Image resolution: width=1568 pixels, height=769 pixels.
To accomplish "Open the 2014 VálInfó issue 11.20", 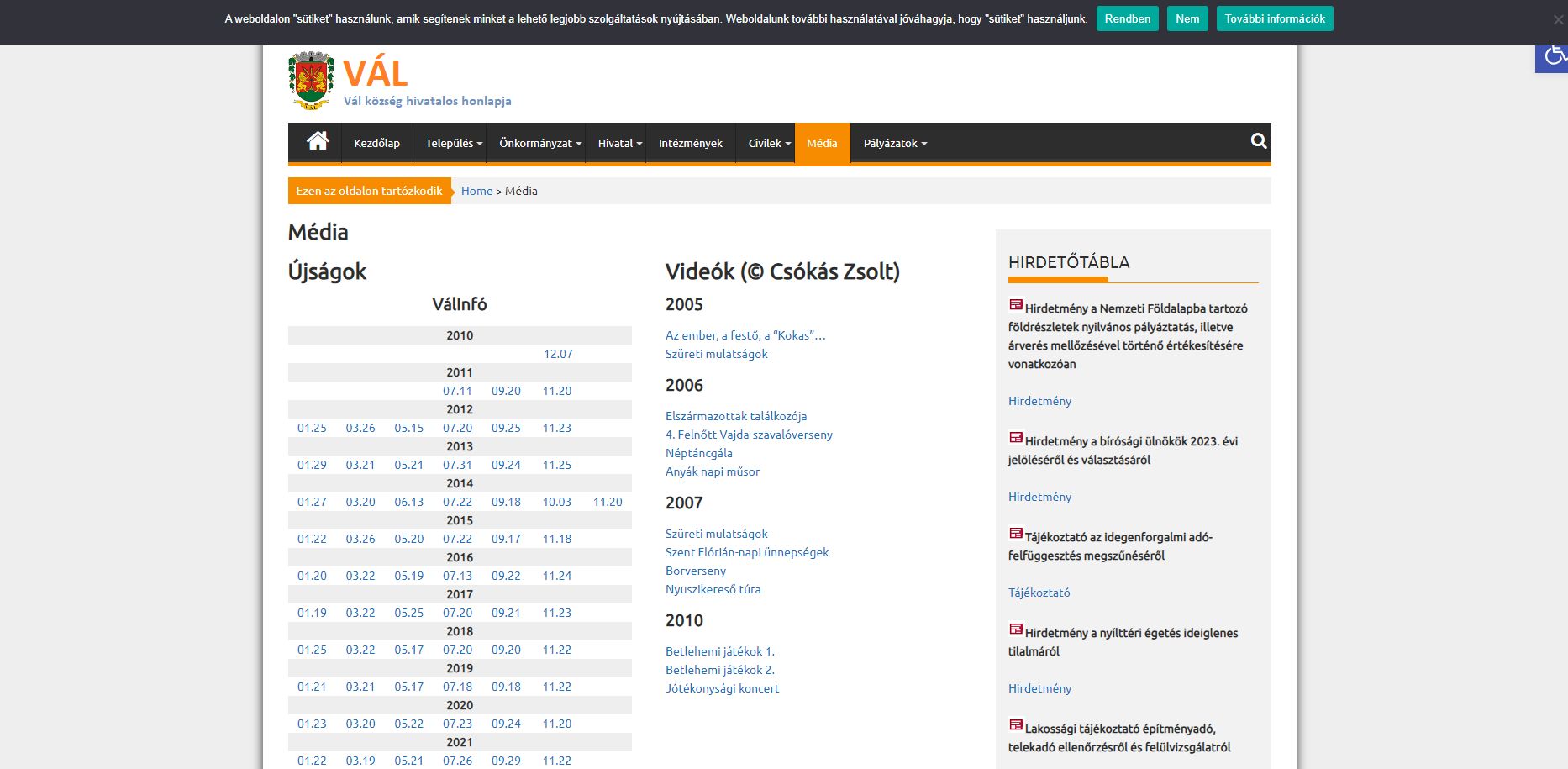I will [x=608, y=502].
